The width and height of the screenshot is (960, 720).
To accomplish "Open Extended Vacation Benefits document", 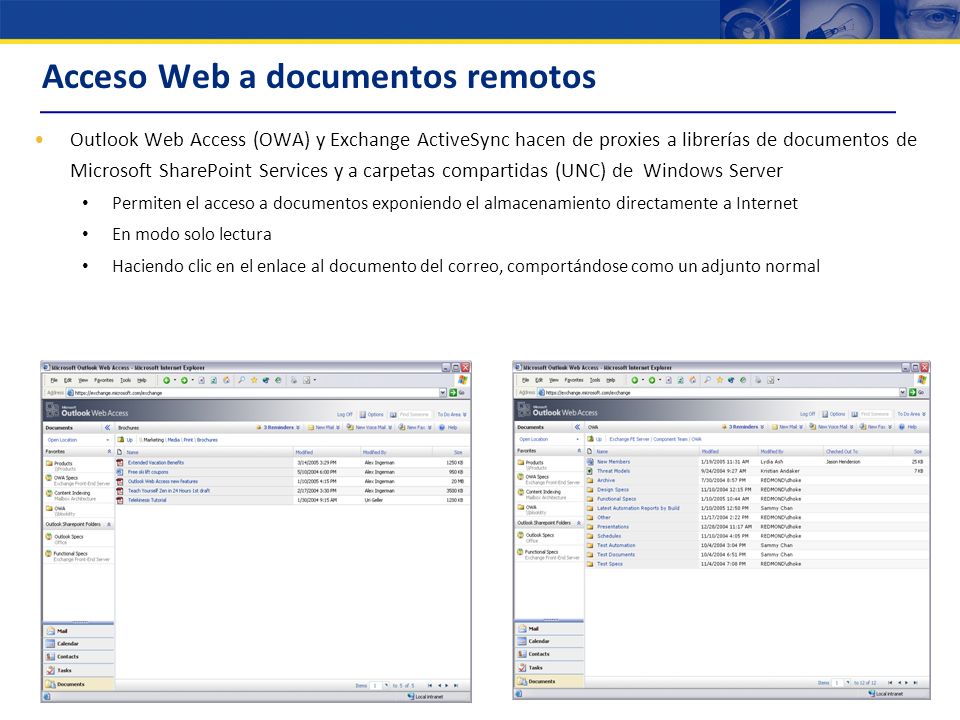I will tap(156, 463).
